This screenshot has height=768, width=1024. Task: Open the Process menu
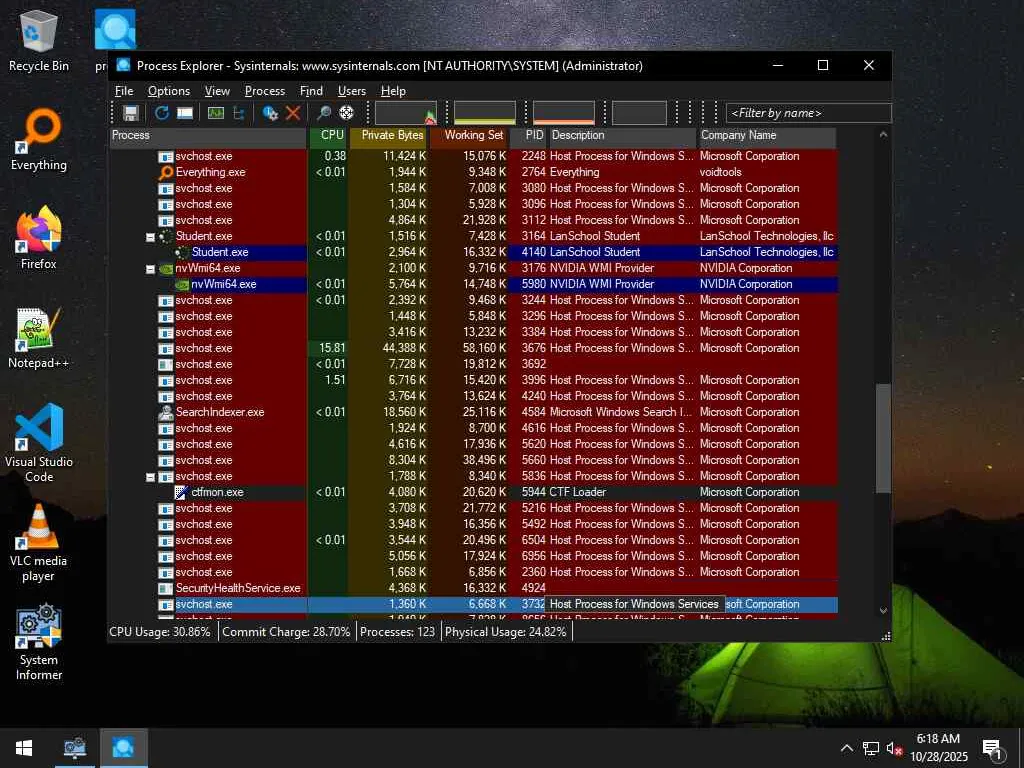coord(264,91)
